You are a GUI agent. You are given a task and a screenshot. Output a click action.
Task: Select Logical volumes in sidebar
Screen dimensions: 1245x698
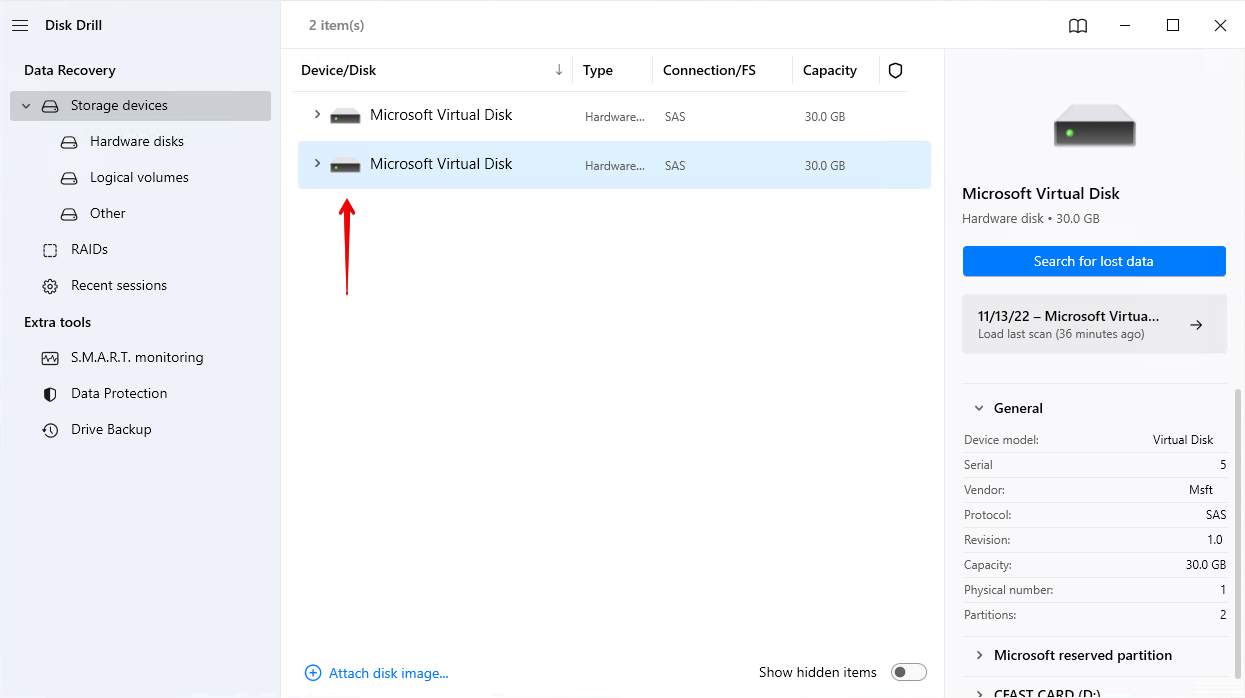[x=139, y=178]
